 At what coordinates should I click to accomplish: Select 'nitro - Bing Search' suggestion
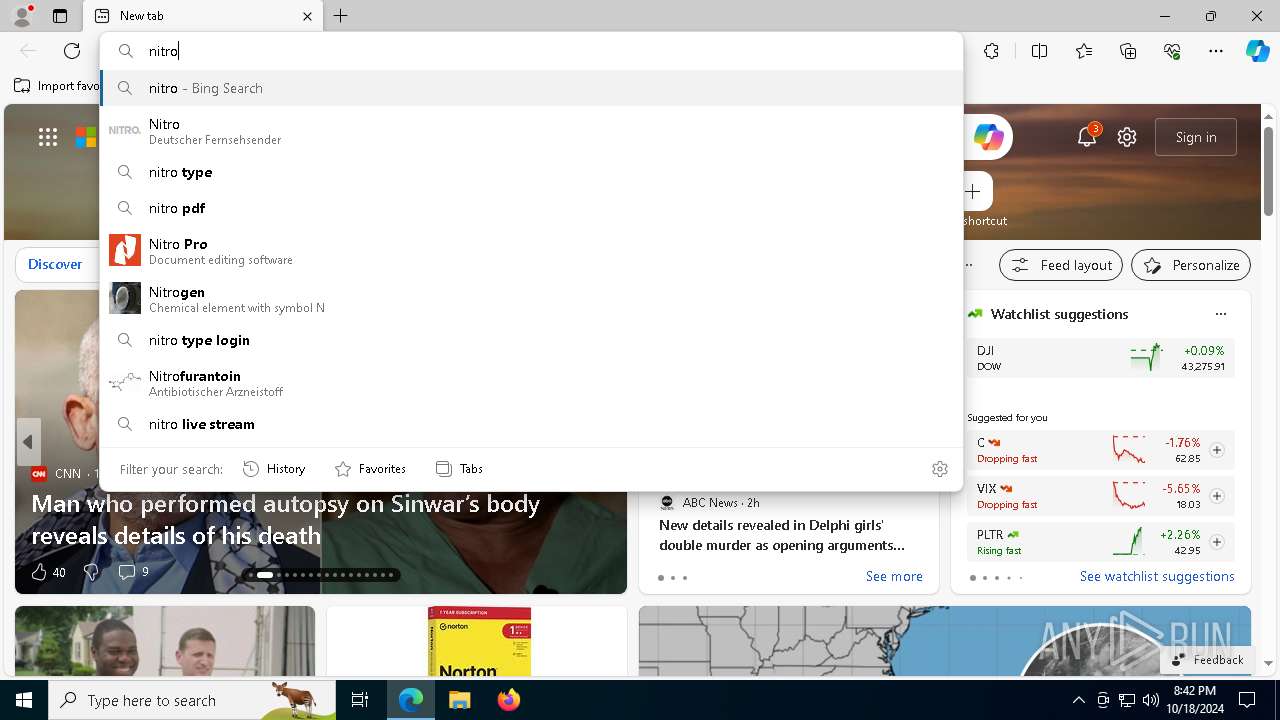[x=531, y=88]
